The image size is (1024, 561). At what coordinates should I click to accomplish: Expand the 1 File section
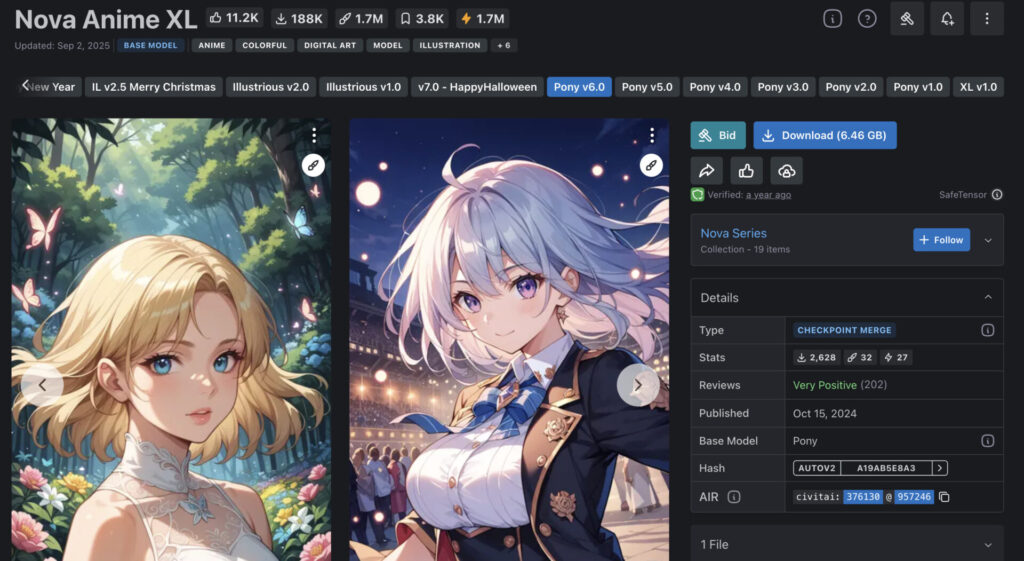pos(987,545)
